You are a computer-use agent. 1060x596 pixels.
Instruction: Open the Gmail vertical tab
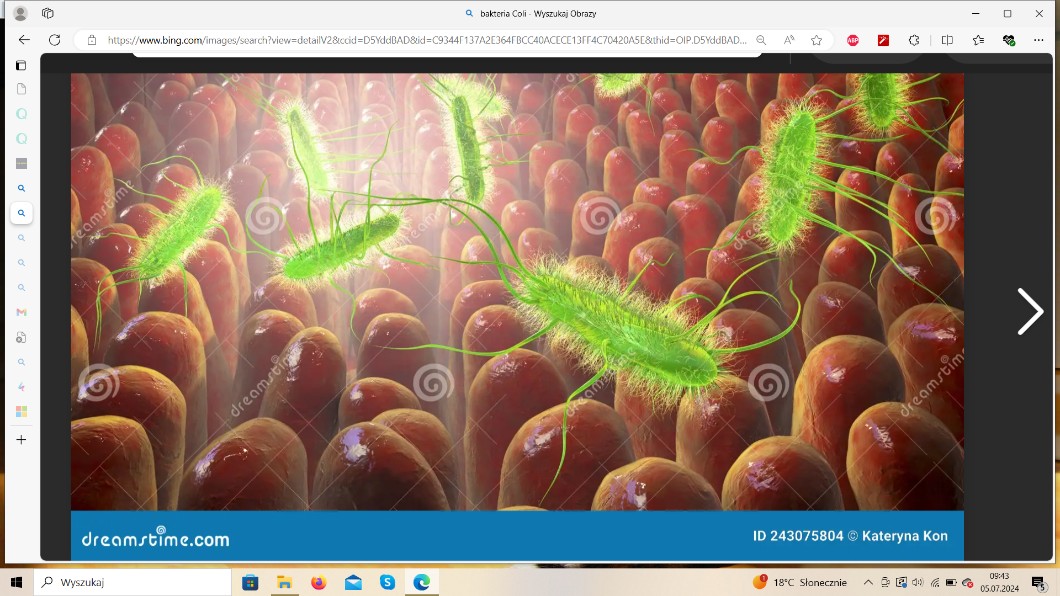coord(21,312)
